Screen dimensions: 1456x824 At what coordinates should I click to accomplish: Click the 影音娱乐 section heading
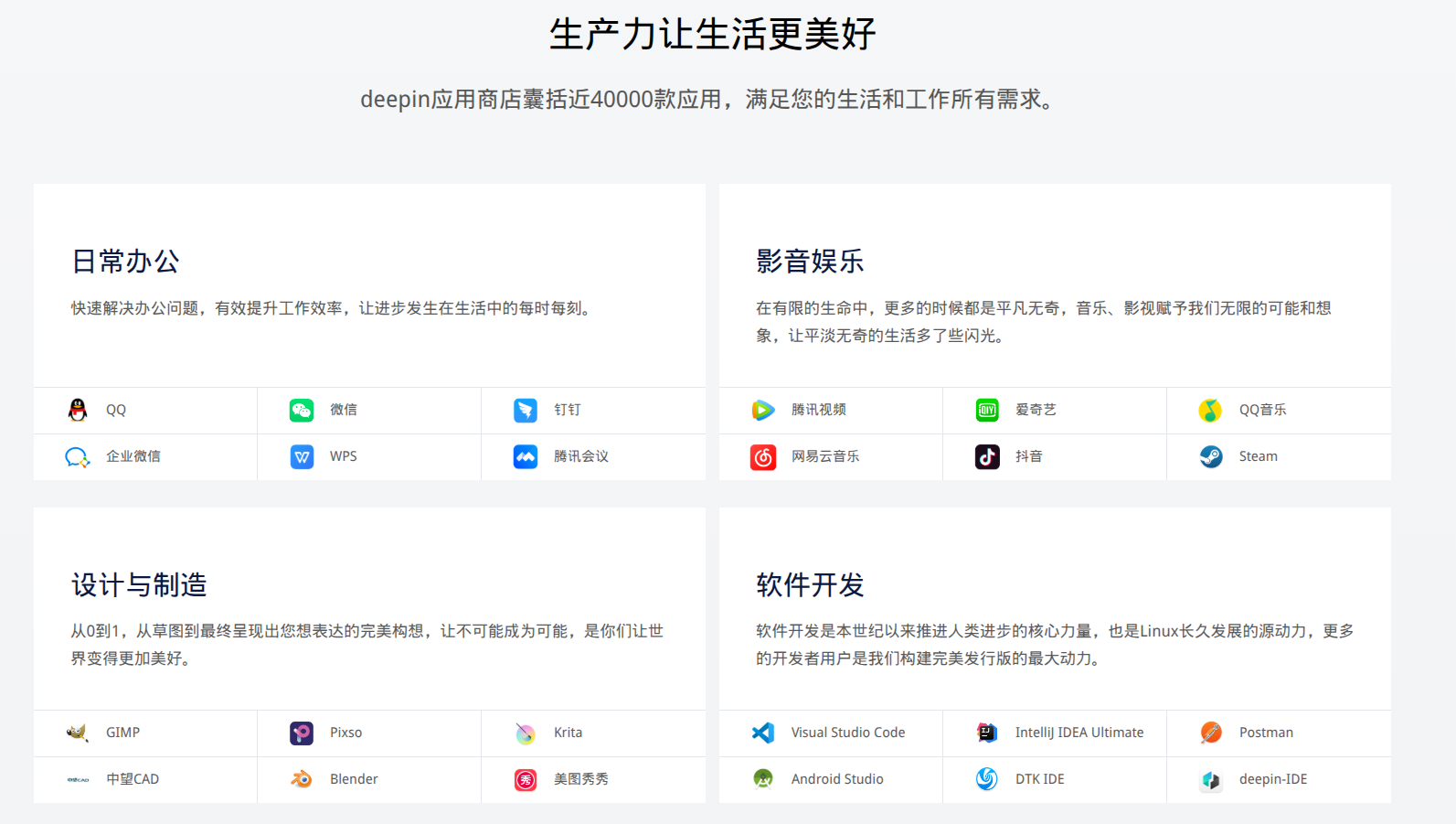[810, 262]
